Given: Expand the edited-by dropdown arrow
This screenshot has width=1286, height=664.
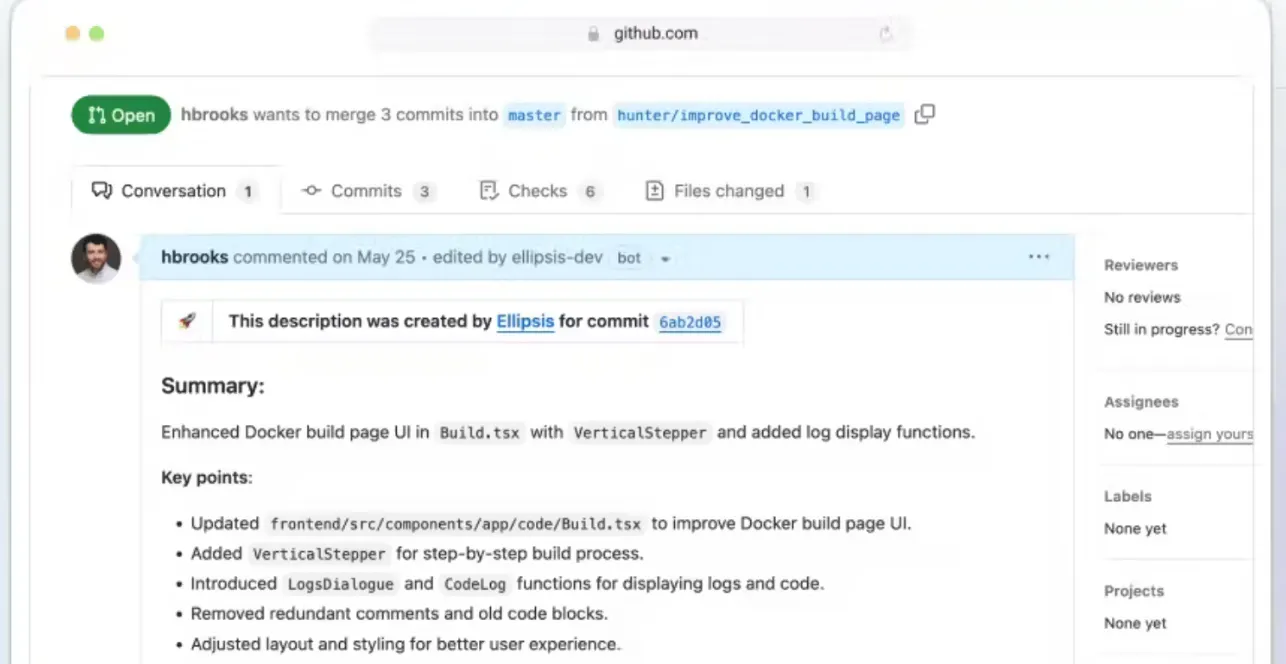Looking at the screenshot, I should [665, 259].
